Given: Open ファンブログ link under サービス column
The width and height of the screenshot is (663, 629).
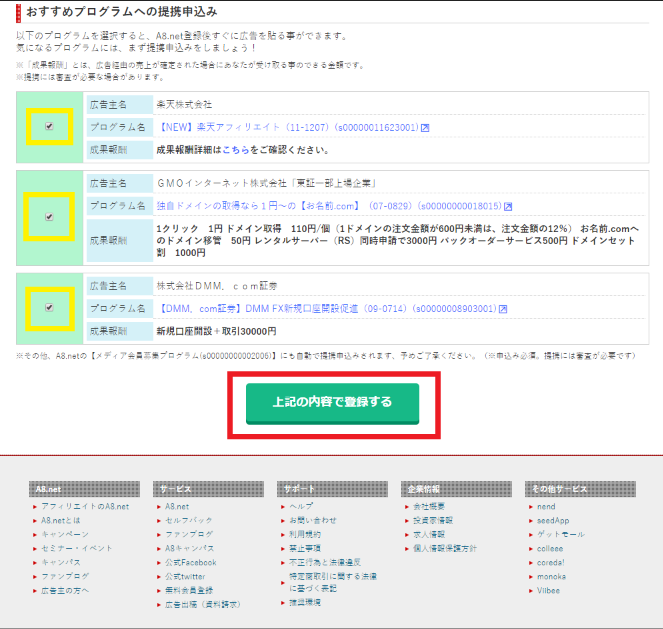Looking at the screenshot, I should click(x=189, y=534).
